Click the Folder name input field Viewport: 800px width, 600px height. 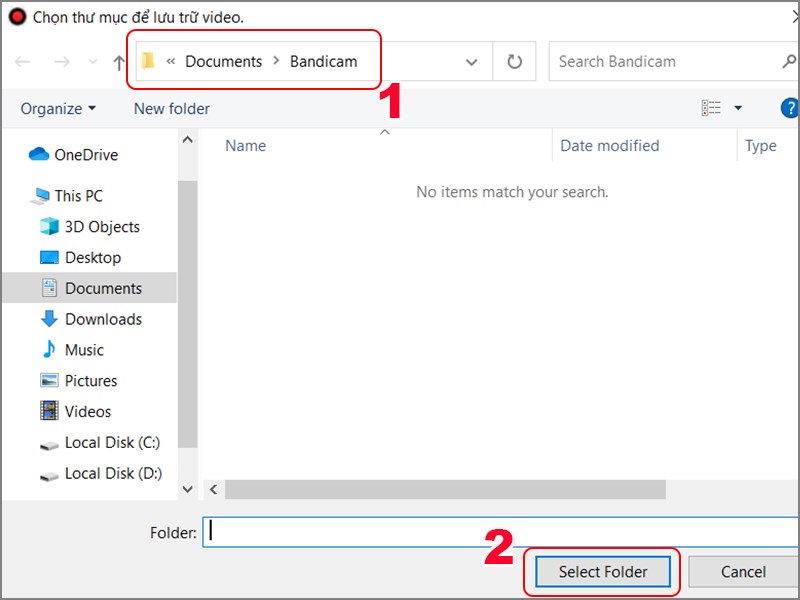(501, 532)
